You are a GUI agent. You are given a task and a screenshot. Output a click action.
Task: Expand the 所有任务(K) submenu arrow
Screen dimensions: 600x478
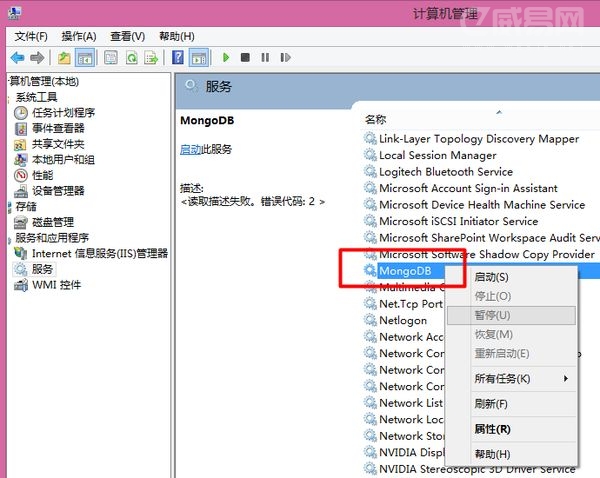[566, 379]
